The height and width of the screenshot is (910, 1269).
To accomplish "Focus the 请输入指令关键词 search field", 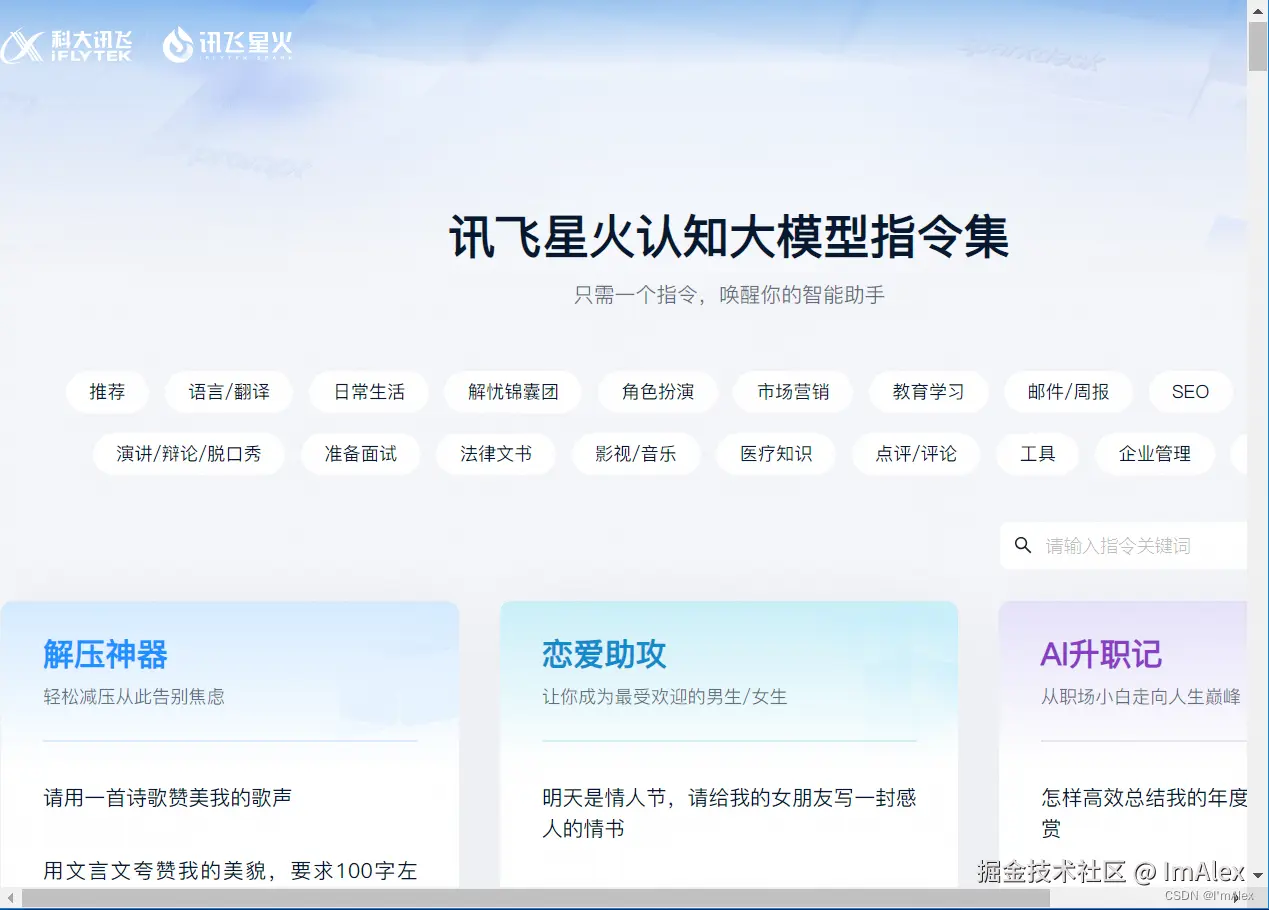I will pos(1123,545).
